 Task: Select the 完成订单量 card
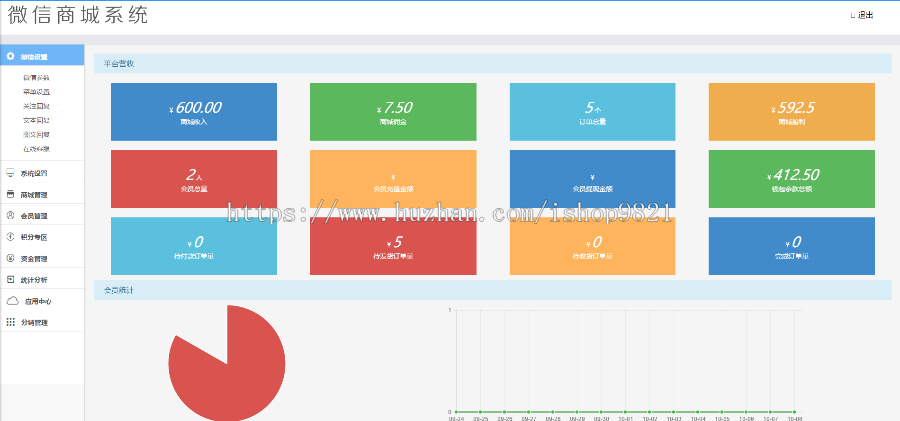click(x=792, y=246)
